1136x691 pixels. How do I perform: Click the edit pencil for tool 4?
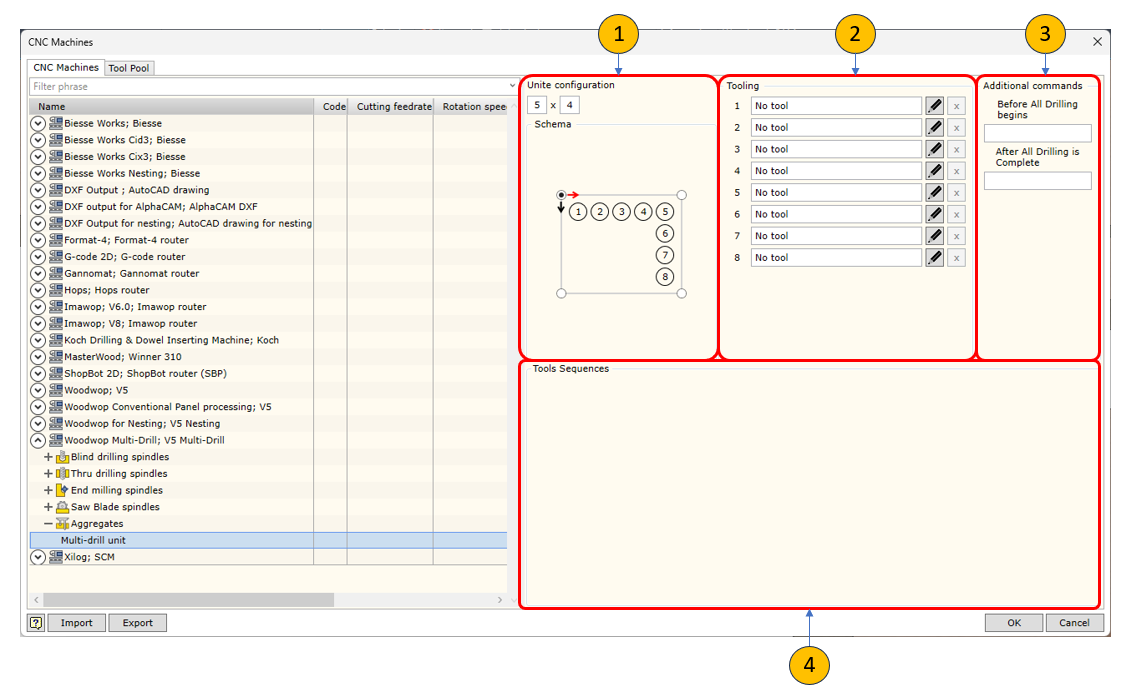[935, 171]
